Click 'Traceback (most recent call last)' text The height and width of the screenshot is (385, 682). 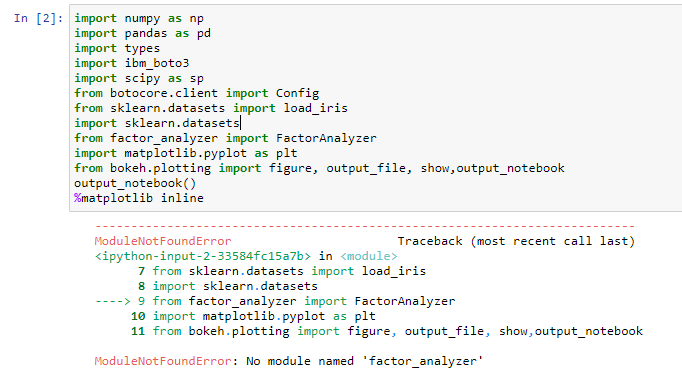[516, 241]
